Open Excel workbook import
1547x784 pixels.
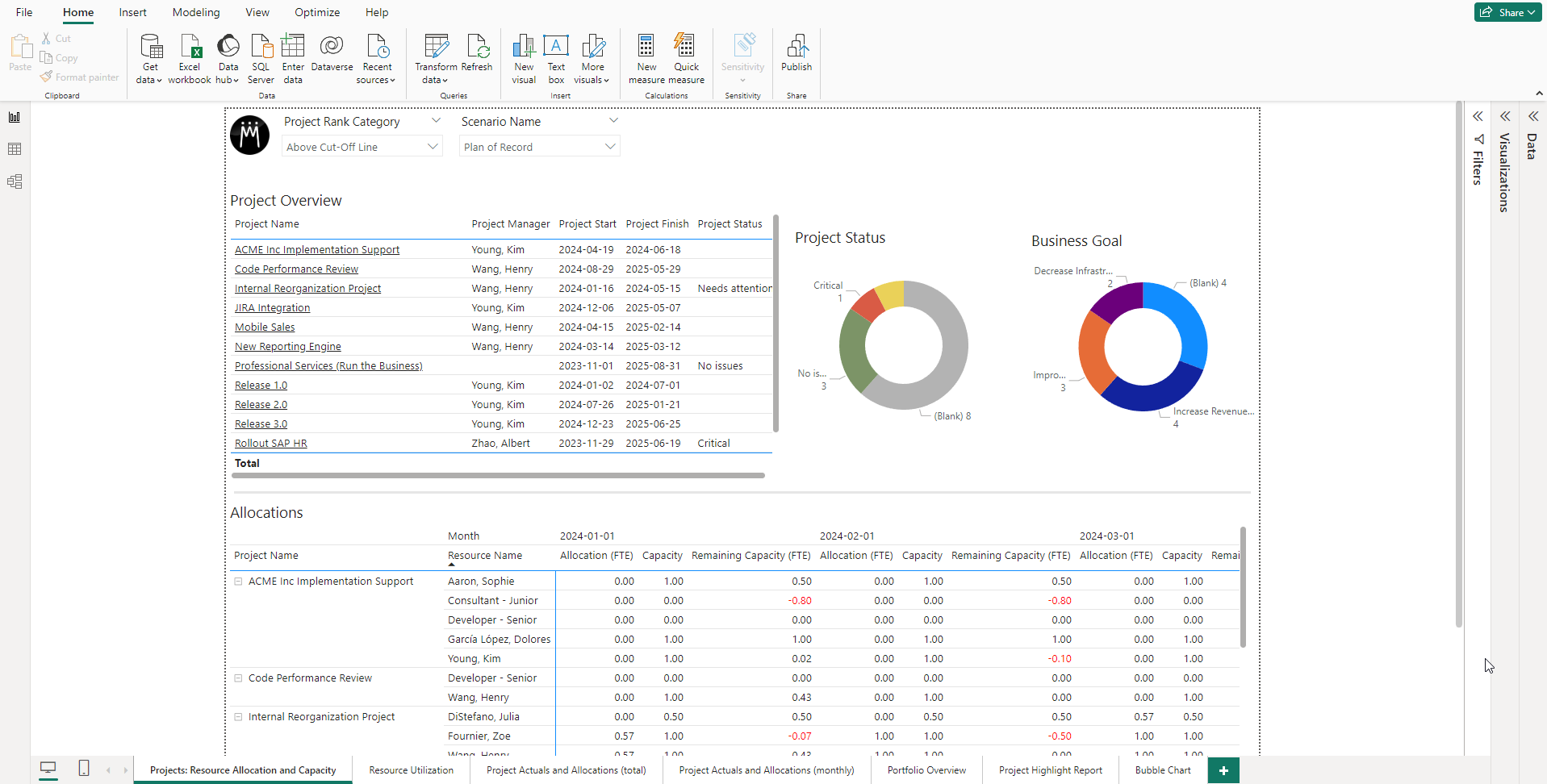point(190,47)
